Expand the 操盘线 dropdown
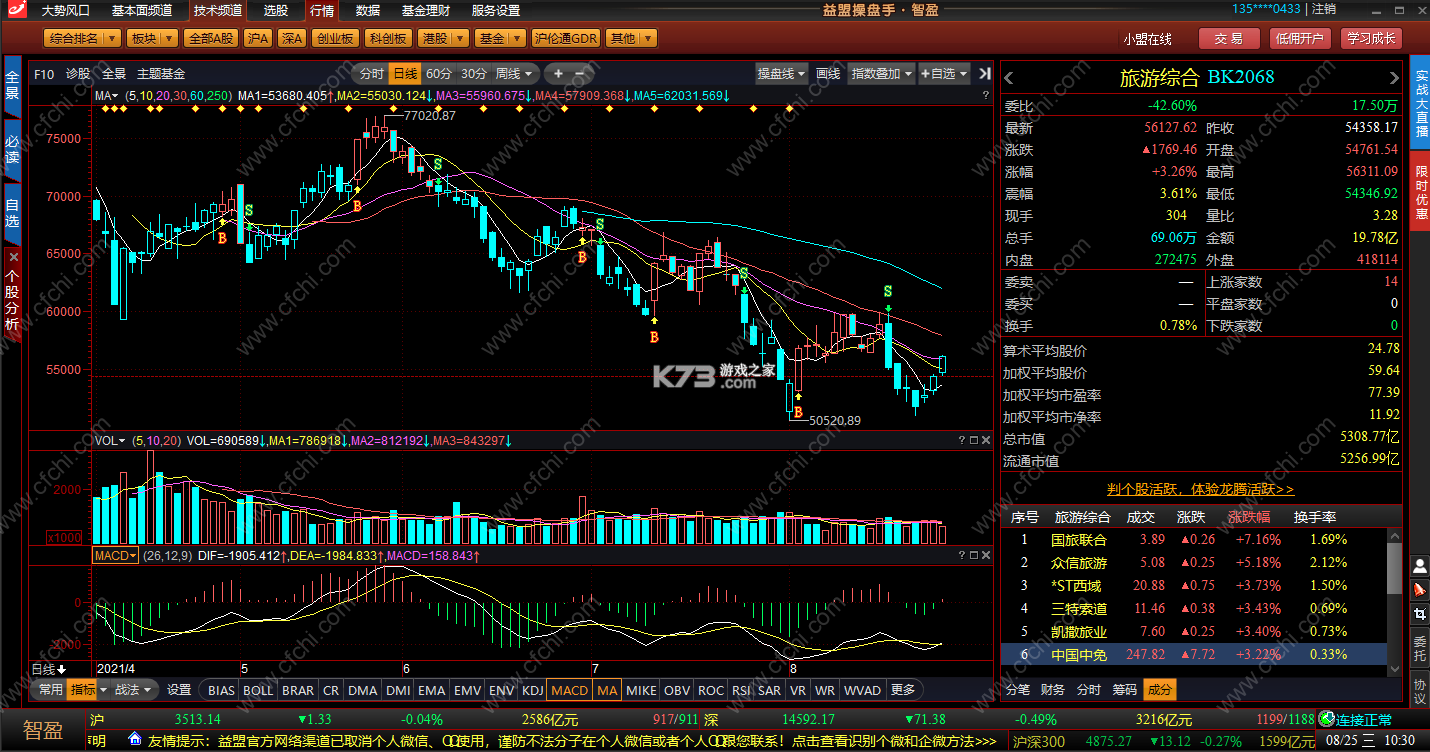The height and width of the screenshot is (752, 1430). point(781,74)
